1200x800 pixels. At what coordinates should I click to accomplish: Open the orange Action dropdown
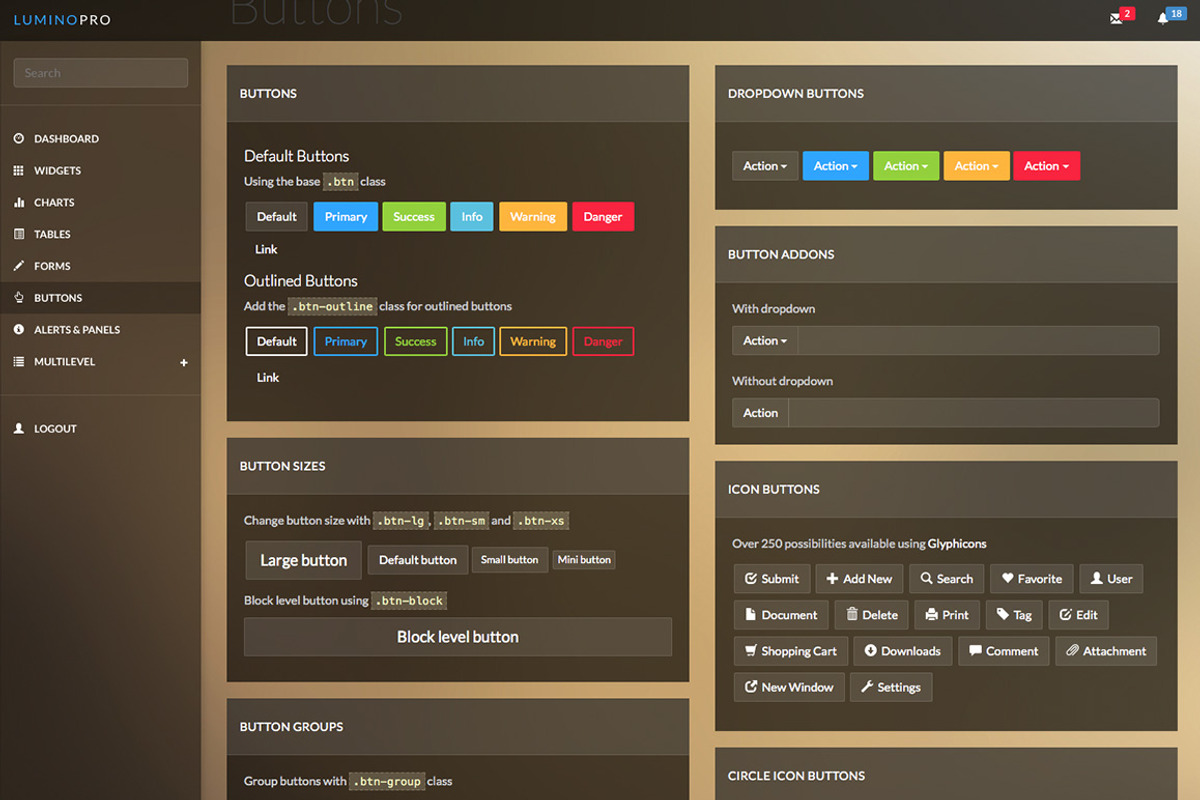pos(976,166)
